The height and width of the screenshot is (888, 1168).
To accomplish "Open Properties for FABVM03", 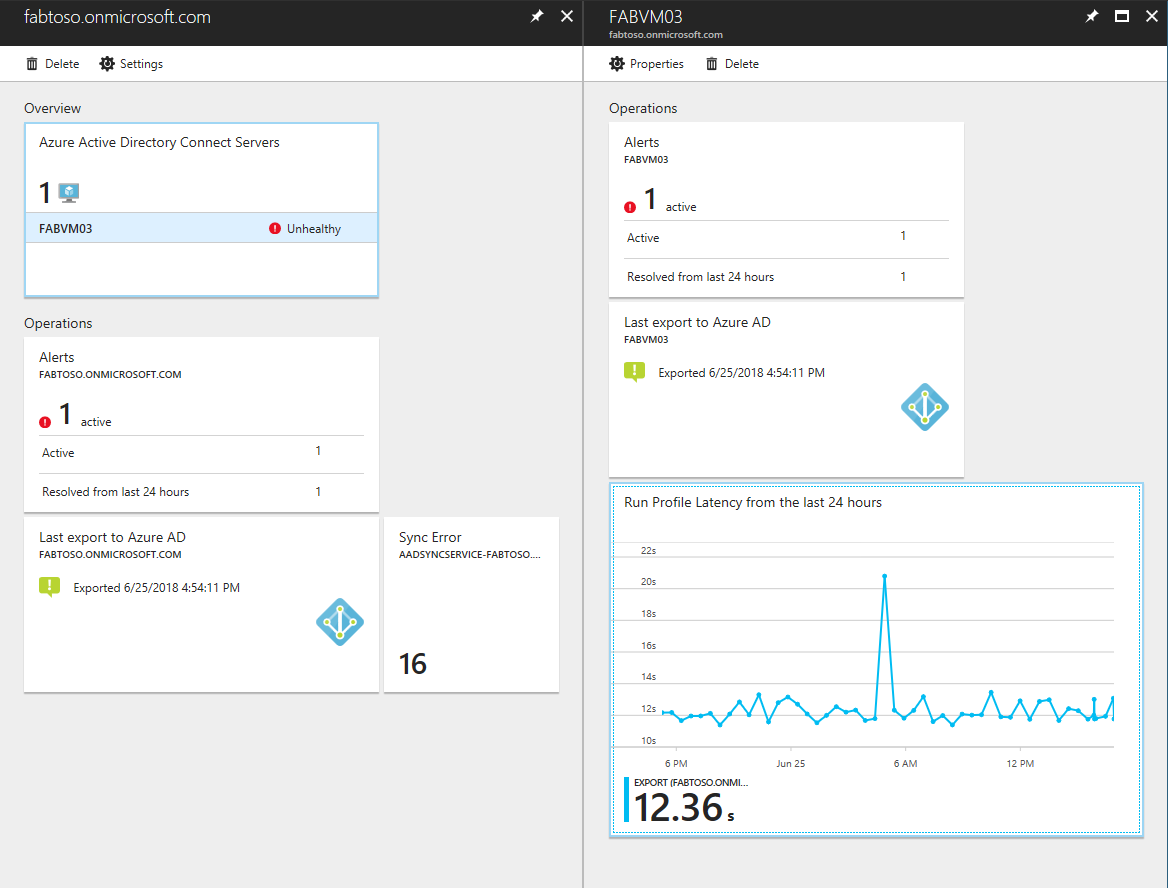I will tap(646, 64).
